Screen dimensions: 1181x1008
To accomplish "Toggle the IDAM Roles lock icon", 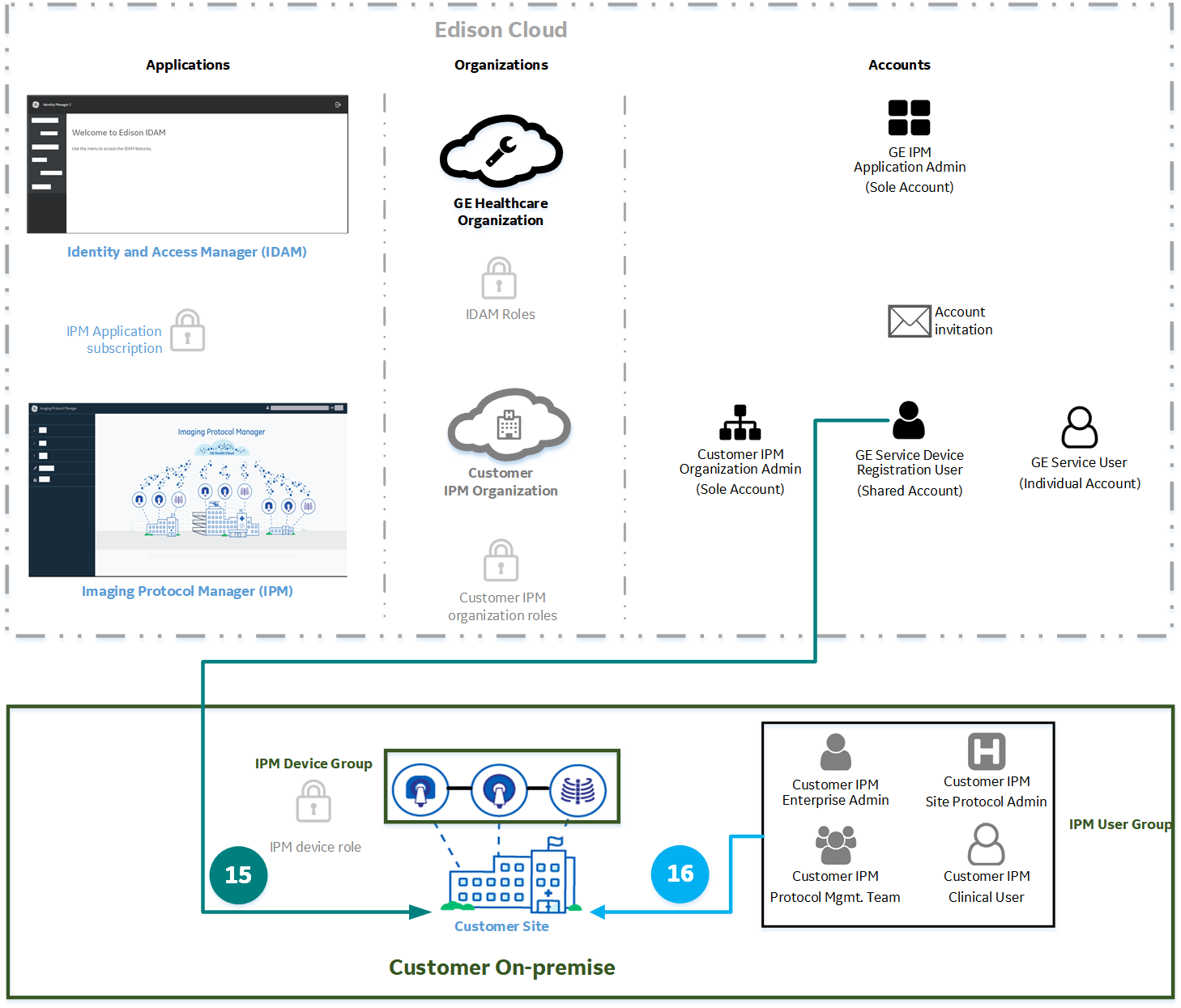I will pos(500,278).
